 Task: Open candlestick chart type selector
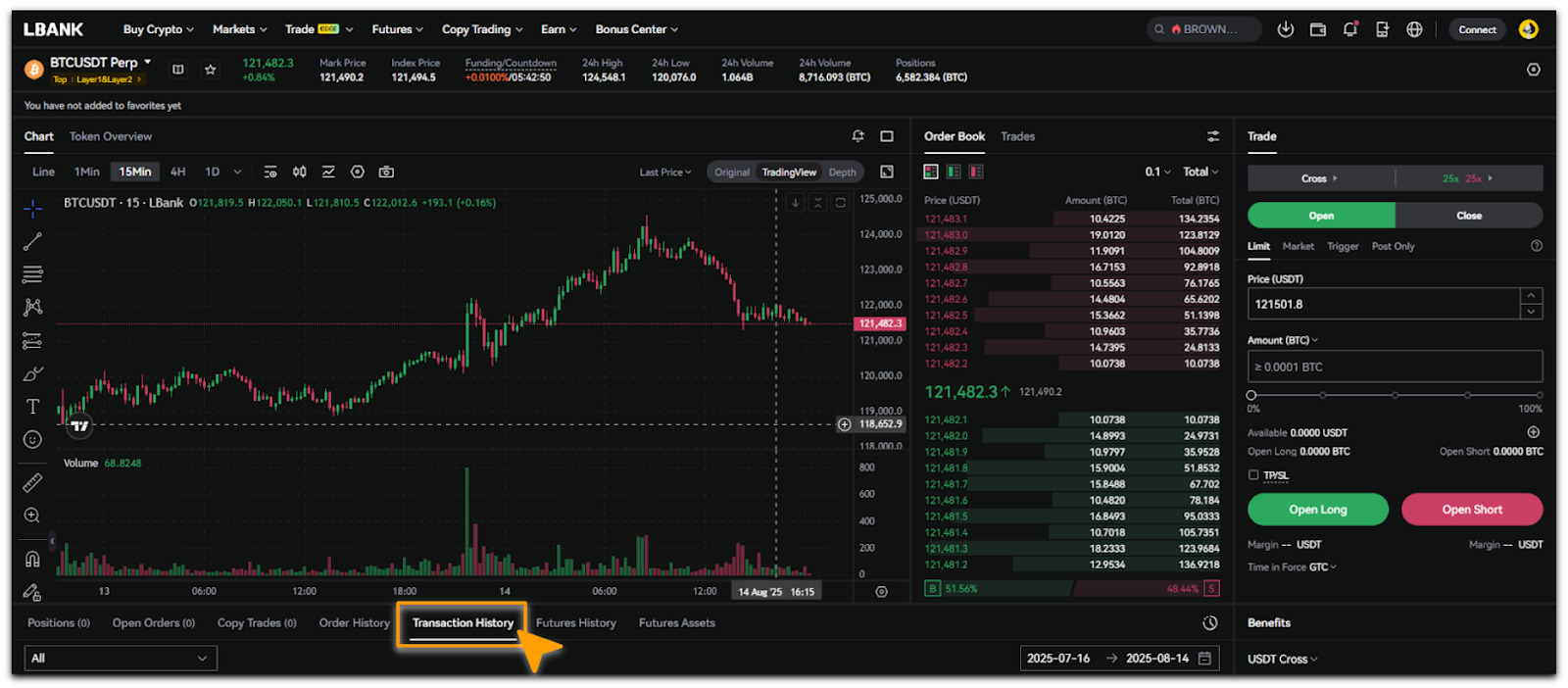tap(300, 172)
